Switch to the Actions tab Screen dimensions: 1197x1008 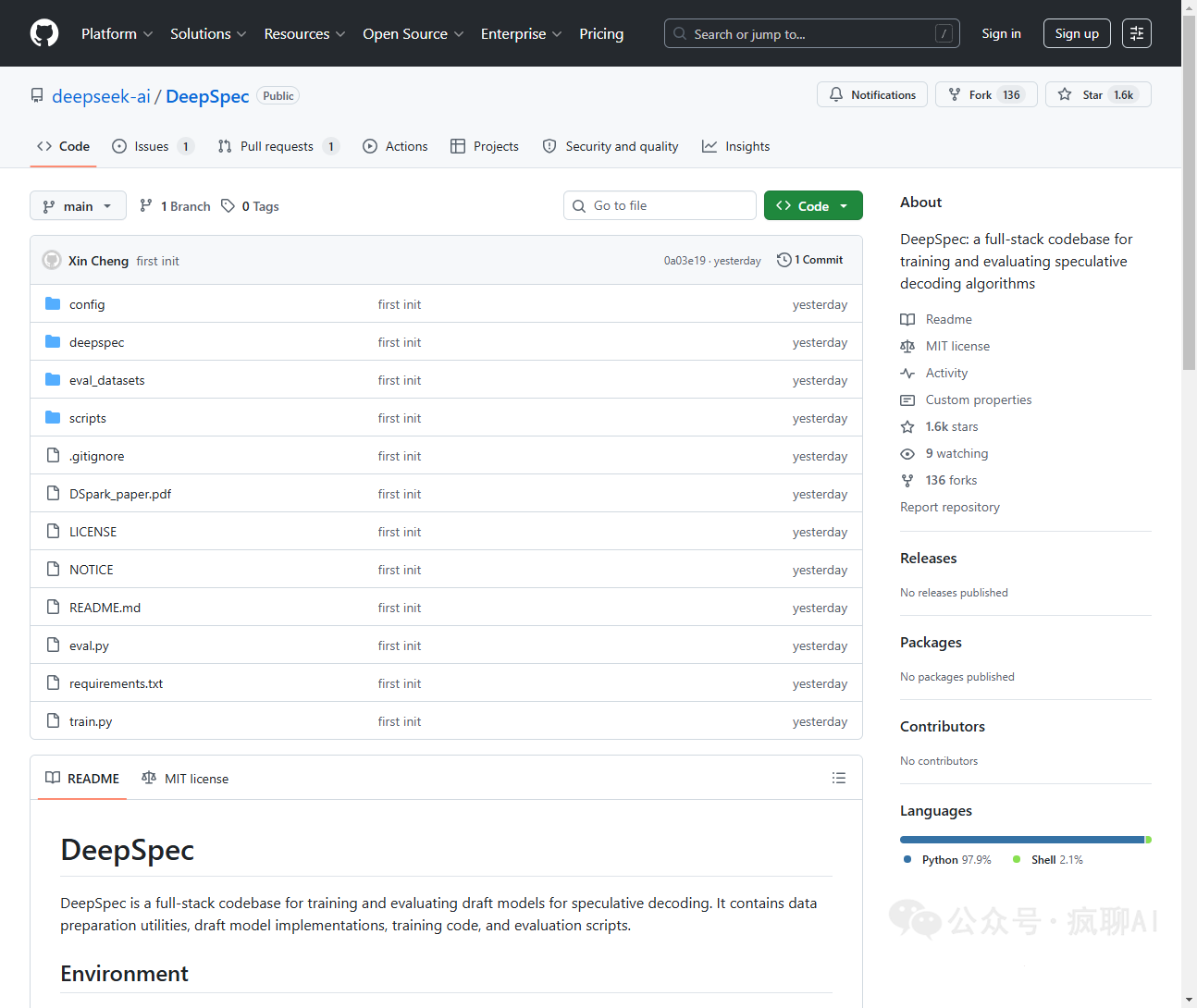(396, 146)
